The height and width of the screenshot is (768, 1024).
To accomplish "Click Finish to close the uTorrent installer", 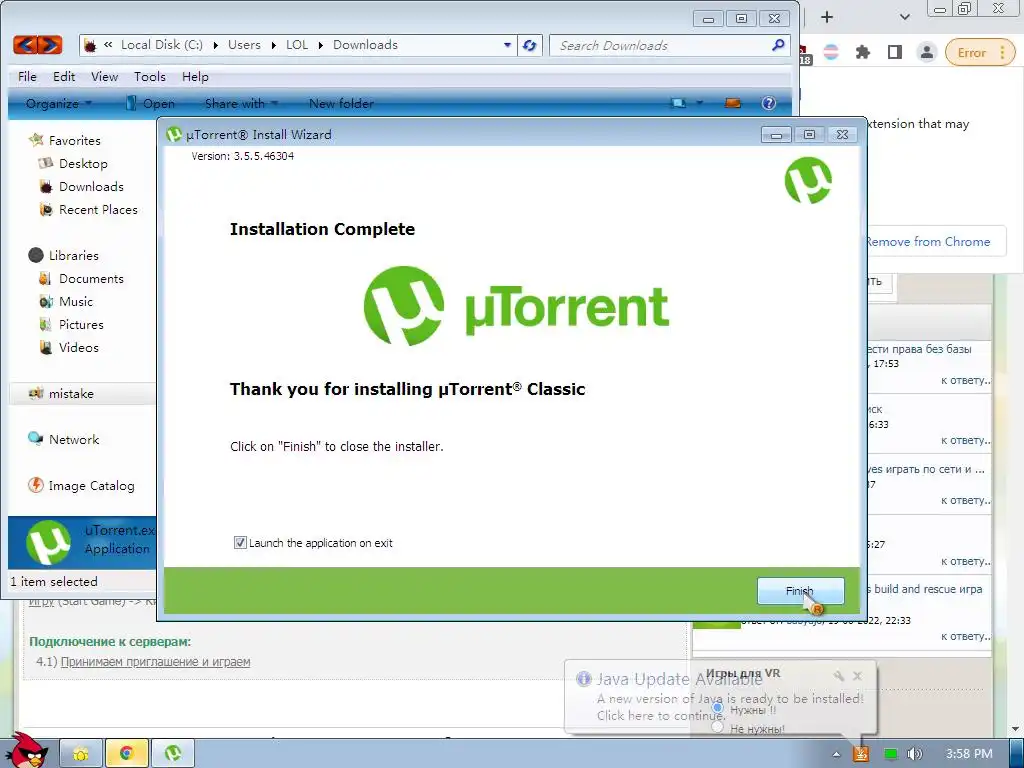I will point(800,591).
